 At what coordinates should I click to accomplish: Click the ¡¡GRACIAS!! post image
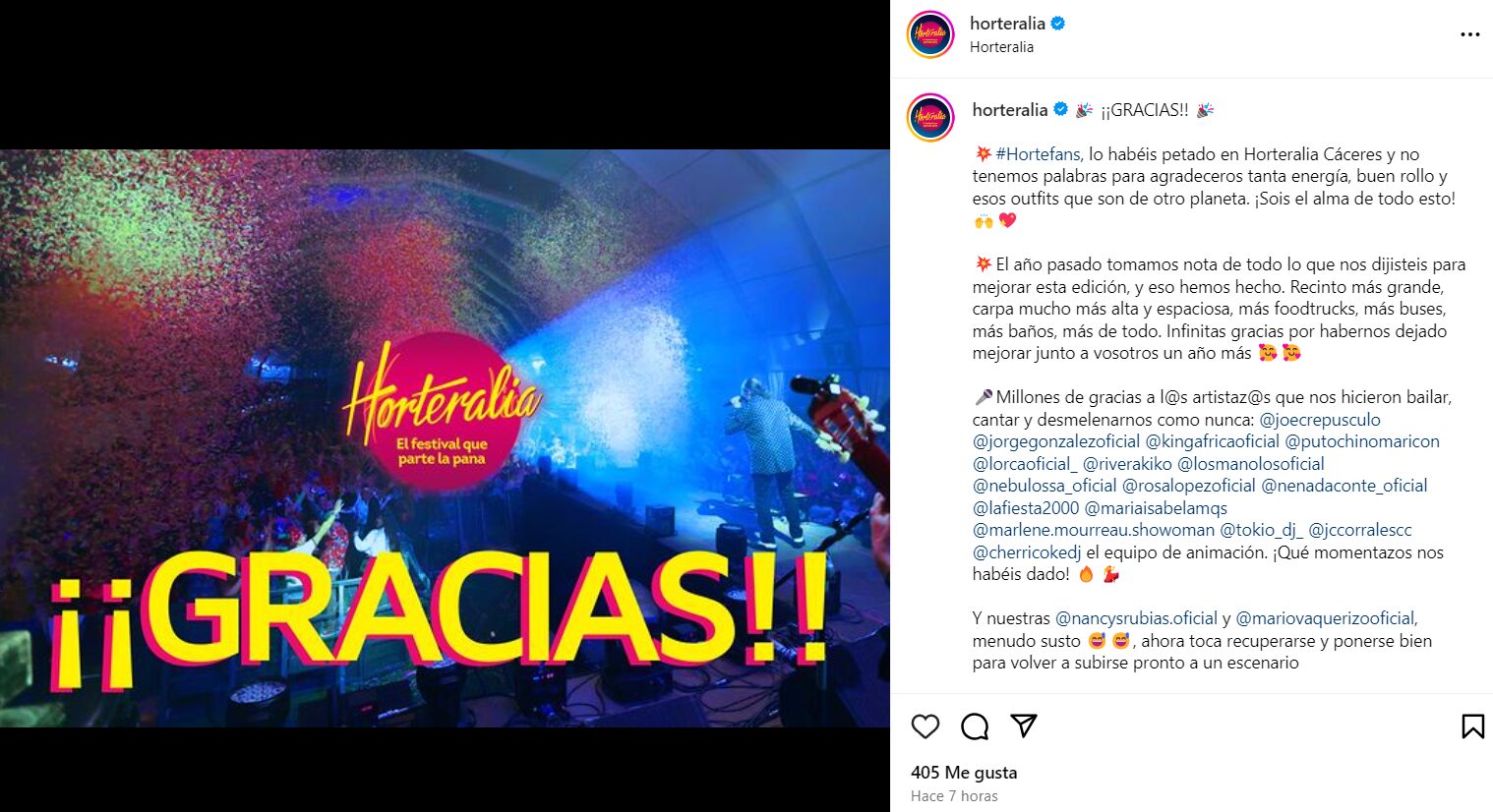pyautogui.click(x=445, y=438)
